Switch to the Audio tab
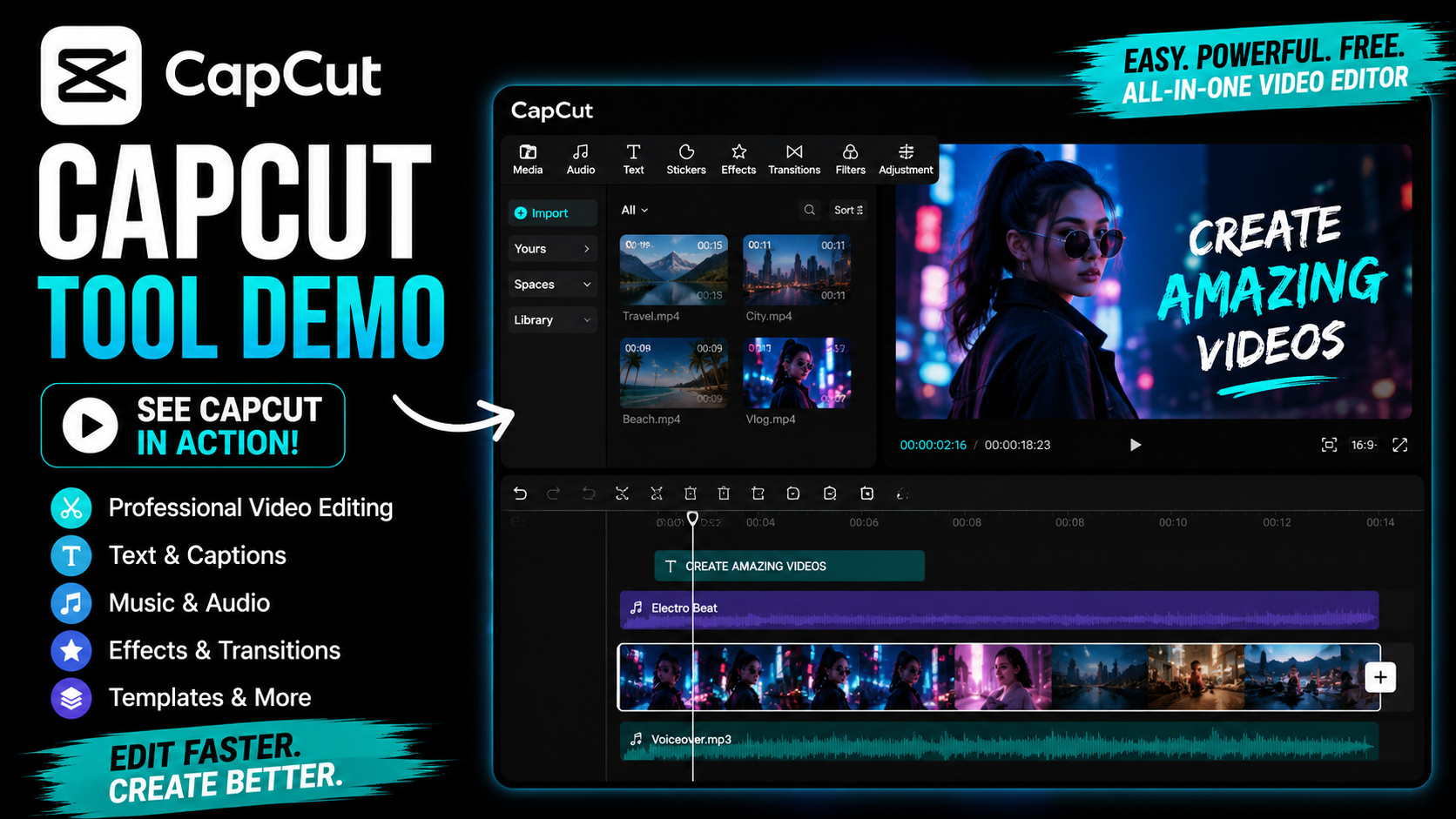The height and width of the screenshot is (819, 1456). 581,159
